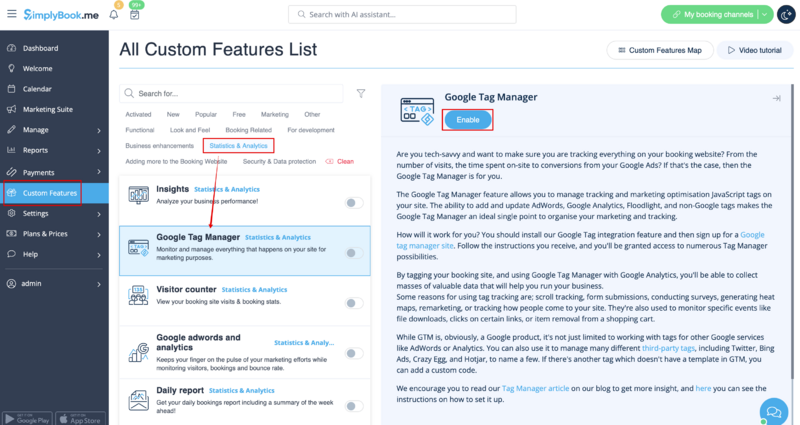Expand the Manage submenu chevron
This screenshot has width=800, height=425.
(99, 131)
